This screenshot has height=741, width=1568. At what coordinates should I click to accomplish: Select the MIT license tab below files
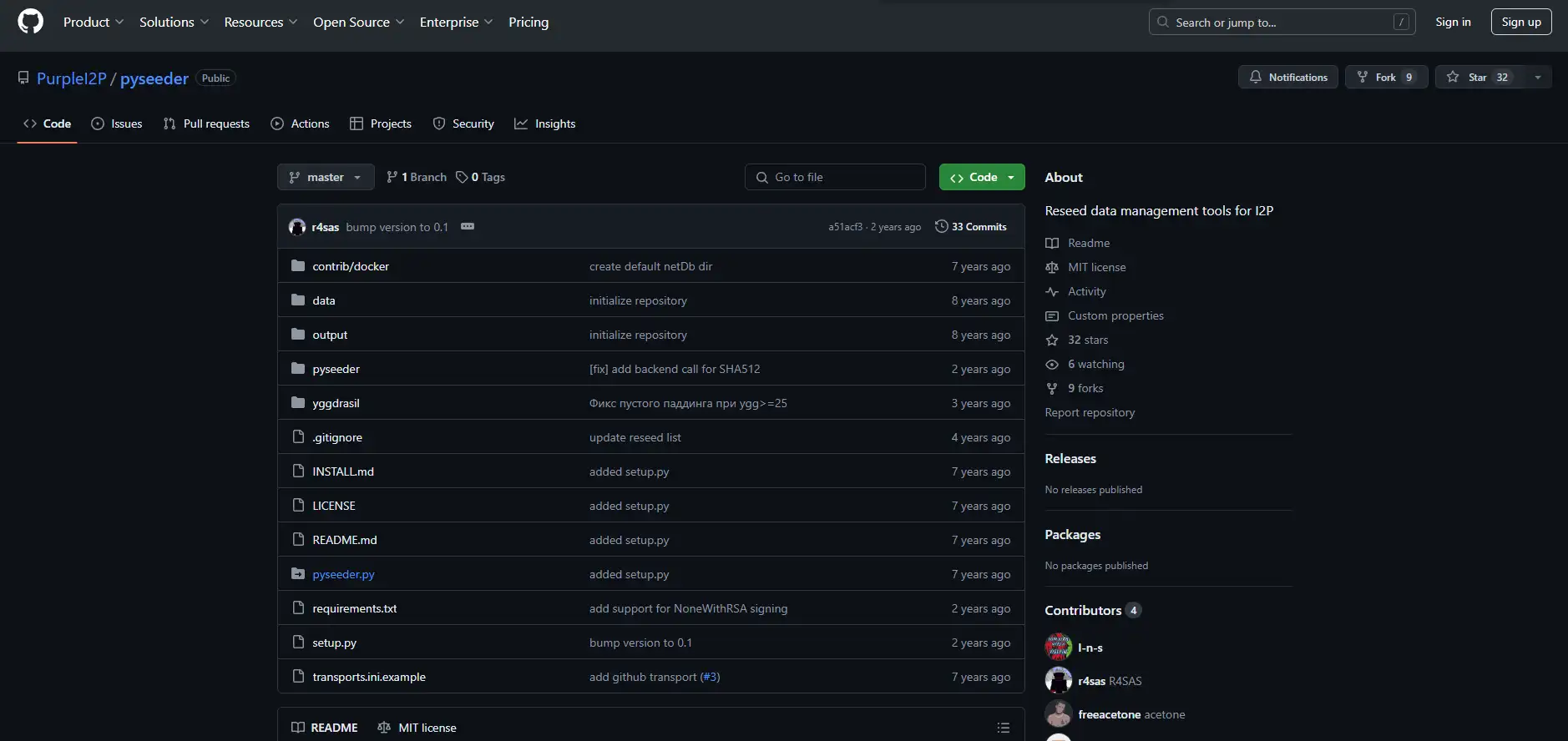click(417, 728)
